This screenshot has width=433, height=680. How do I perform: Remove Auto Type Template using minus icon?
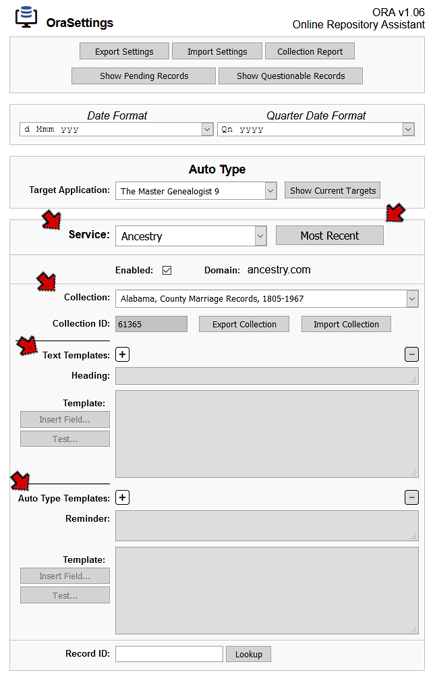coord(411,497)
